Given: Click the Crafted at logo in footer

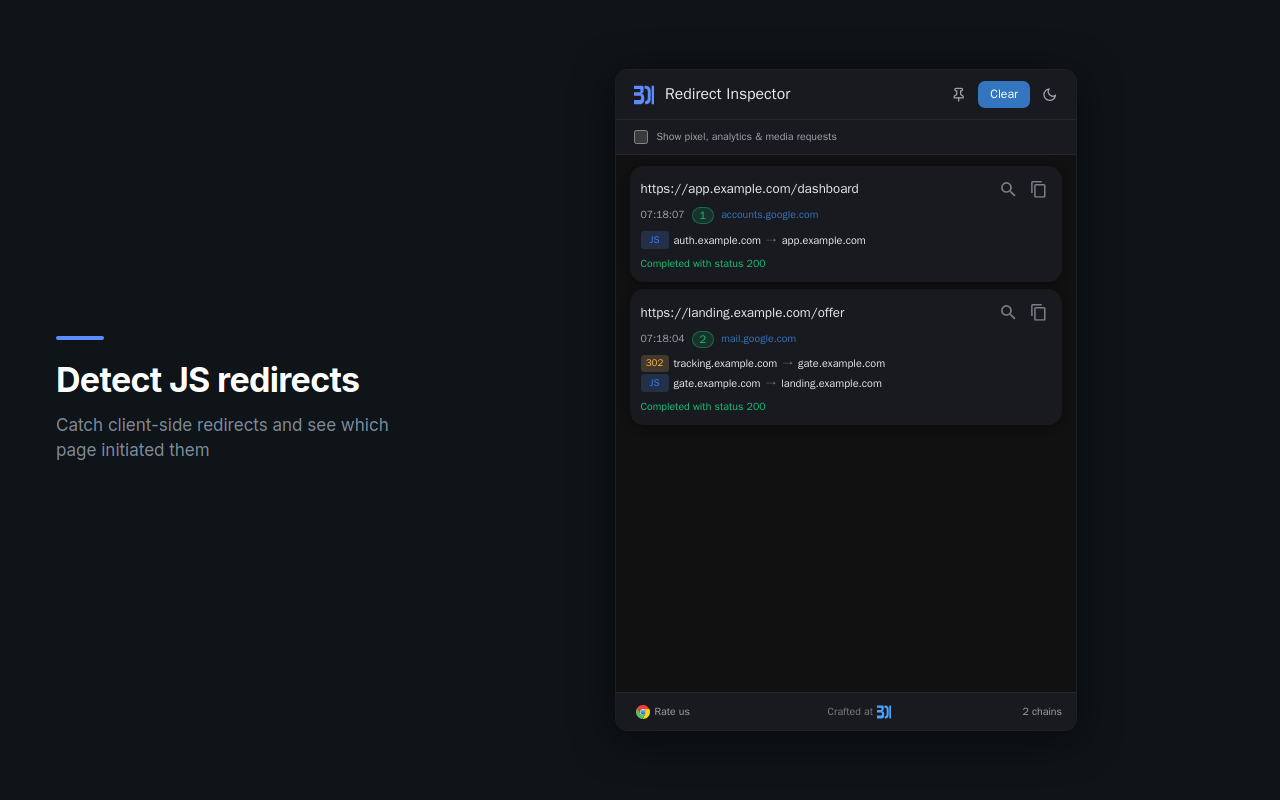Looking at the screenshot, I should point(883,711).
